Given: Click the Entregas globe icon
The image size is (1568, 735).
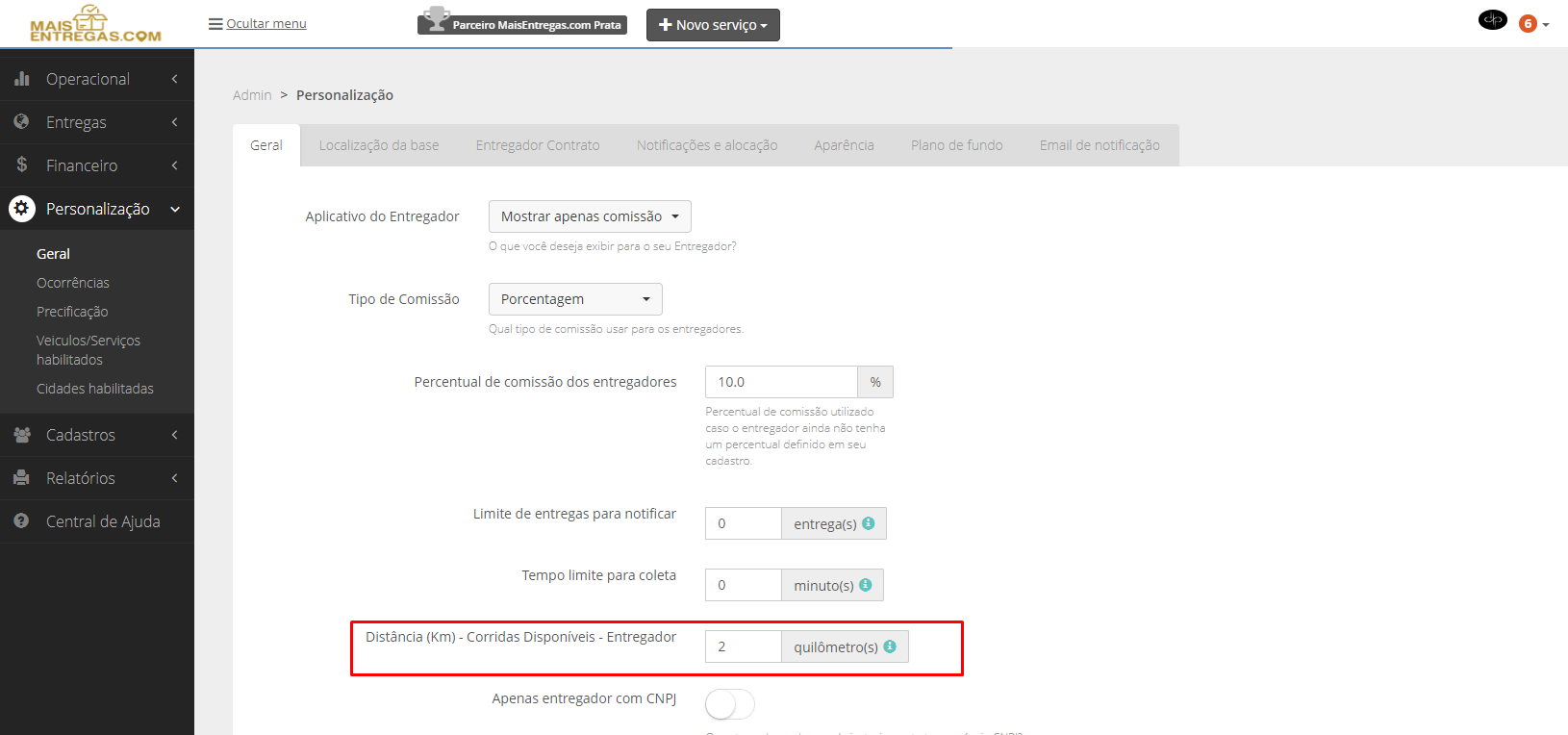Looking at the screenshot, I should pos(21,122).
